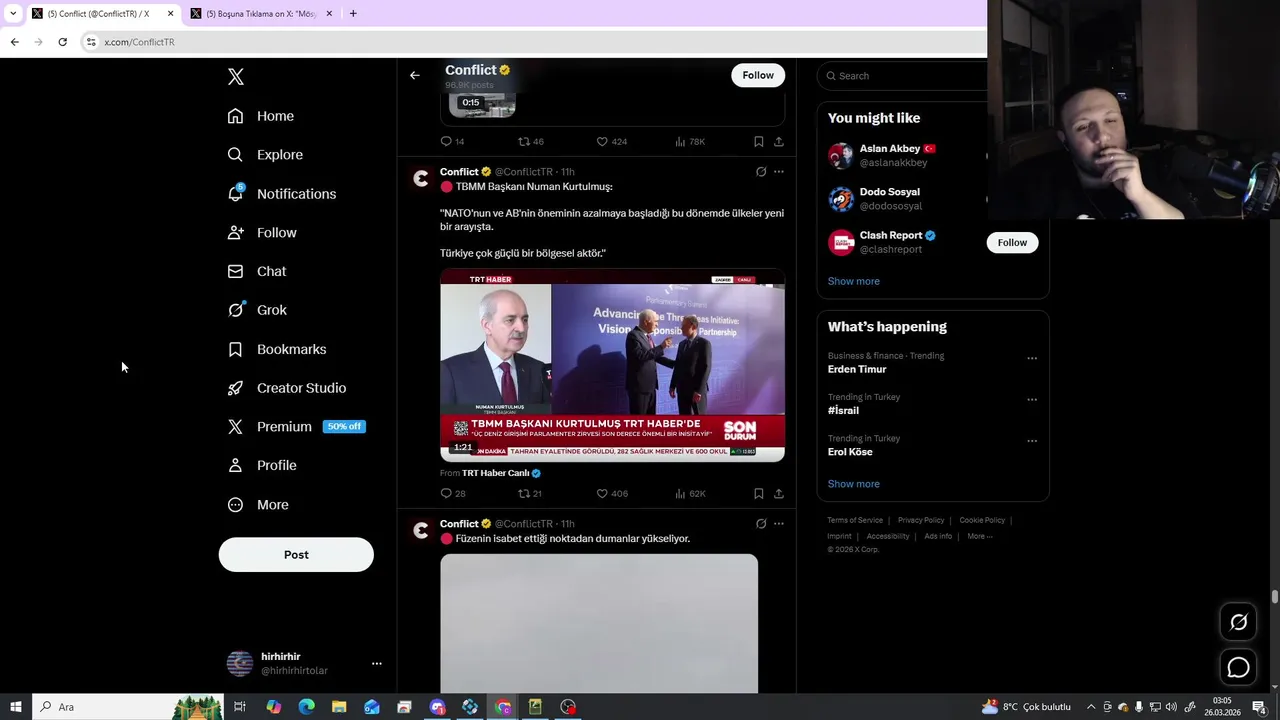Open the Erden Timur trending topic
Image resolution: width=1280 pixels, height=720 pixels.
[857, 370]
